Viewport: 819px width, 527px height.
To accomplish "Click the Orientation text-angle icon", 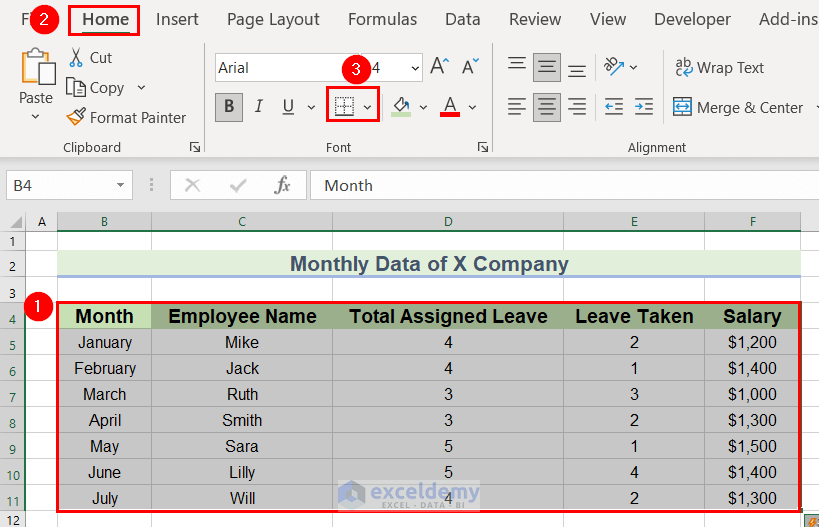I will click(613, 67).
